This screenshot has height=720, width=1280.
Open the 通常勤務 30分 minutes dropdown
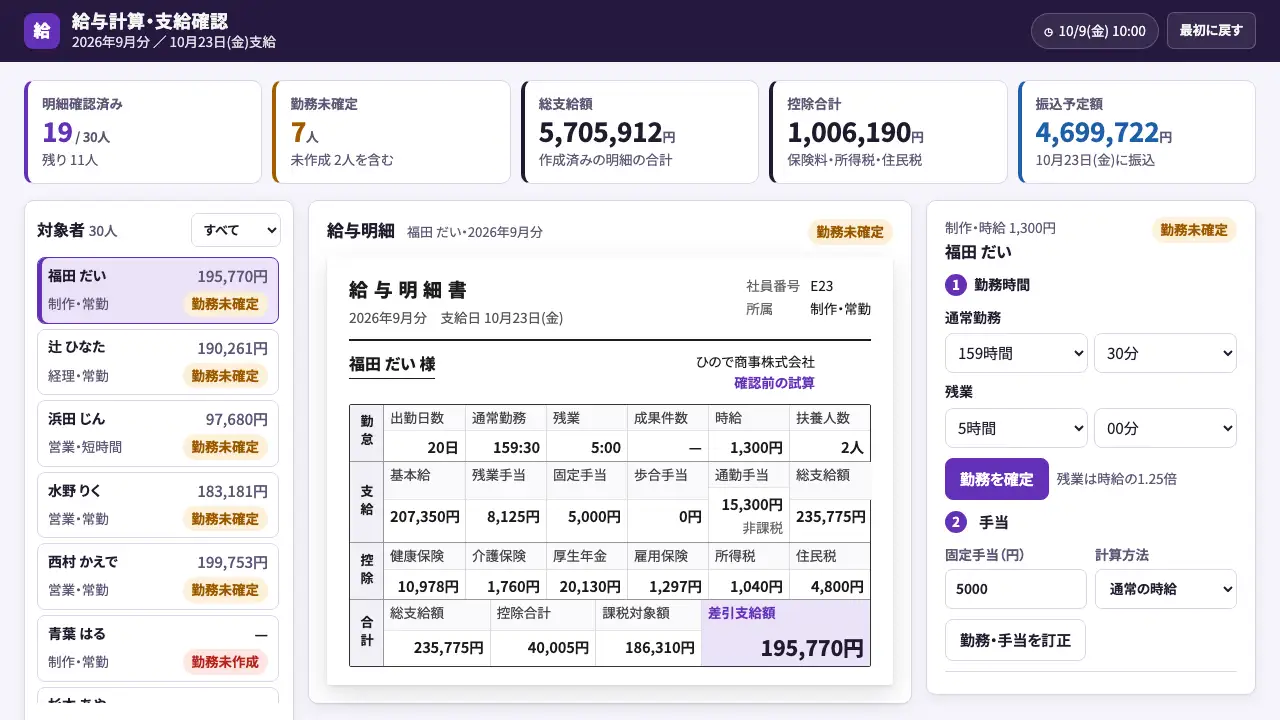(x=1165, y=353)
